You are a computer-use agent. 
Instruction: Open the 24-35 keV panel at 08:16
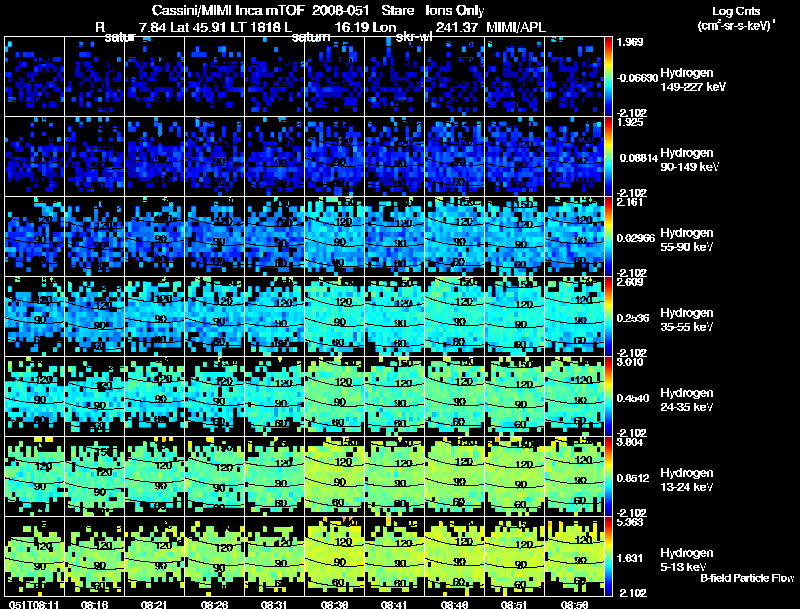point(94,397)
